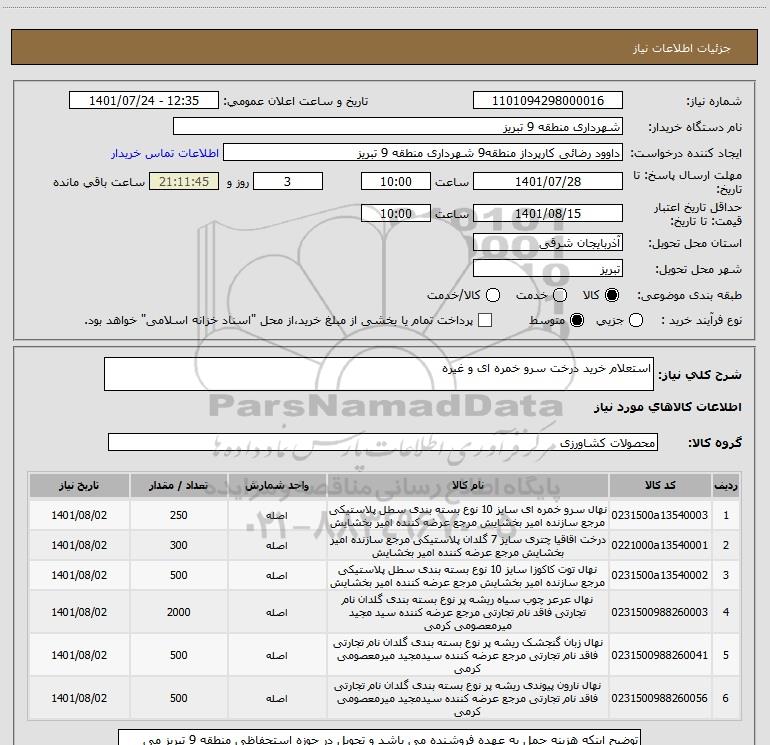Choose the جزیی purchase type radio
Viewport: 770px width, 745px height.
tap(635, 320)
